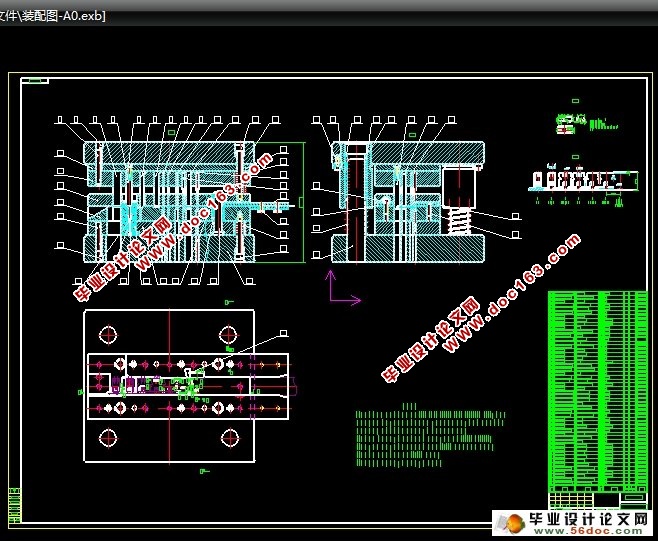Select the lower-right guide post circle in plan view
This screenshot has width=658, height=541.
click(230, 438)
